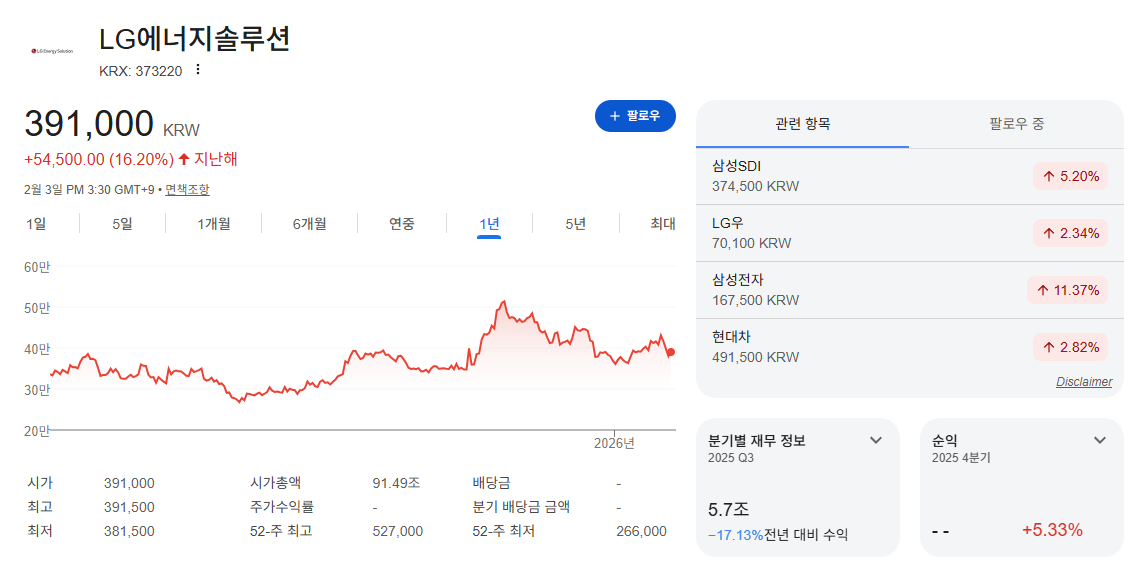Switch to the 팔로우 중 tab

tap(1016, 124)
